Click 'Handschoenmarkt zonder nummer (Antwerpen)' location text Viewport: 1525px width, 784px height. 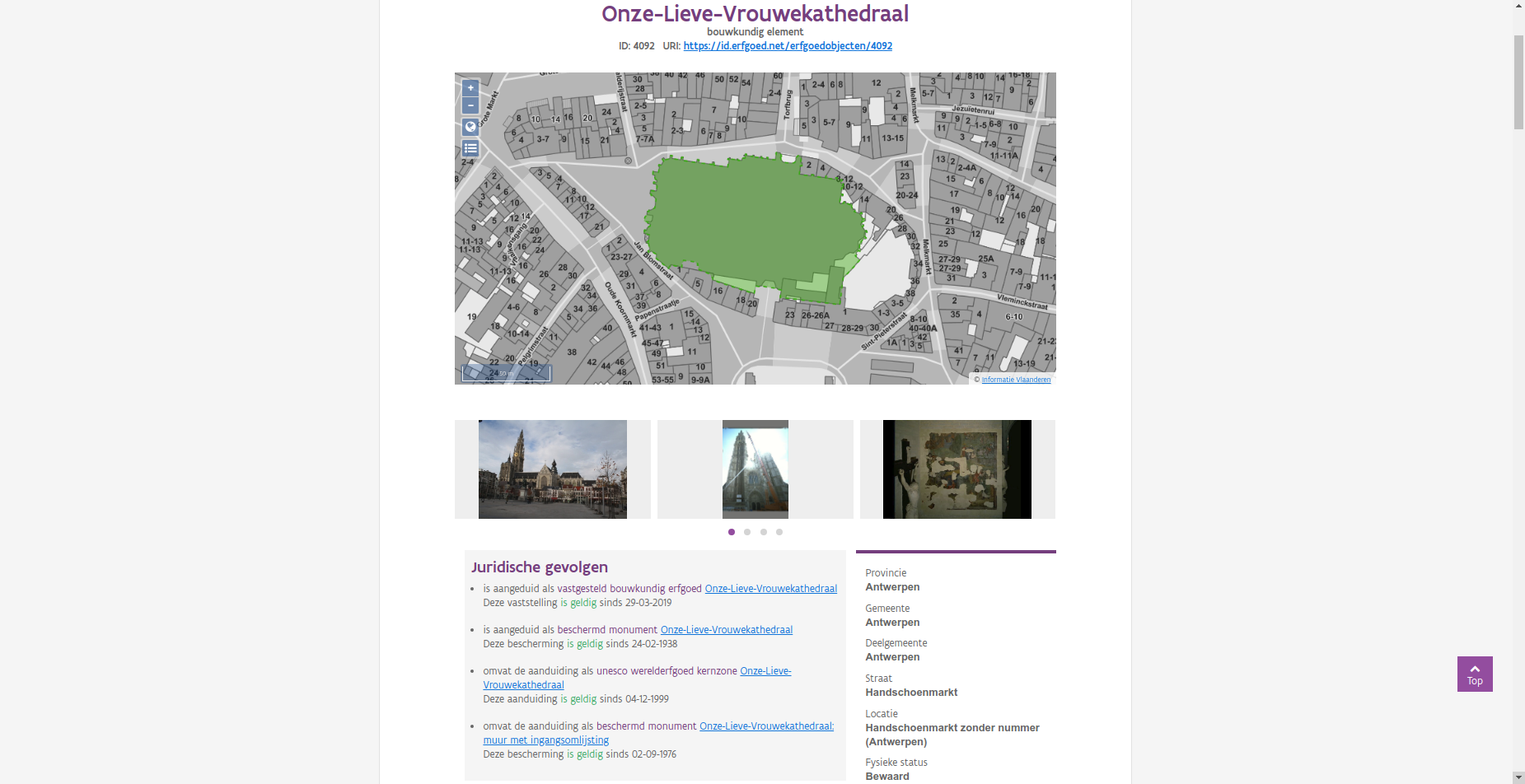pos(952,735)
